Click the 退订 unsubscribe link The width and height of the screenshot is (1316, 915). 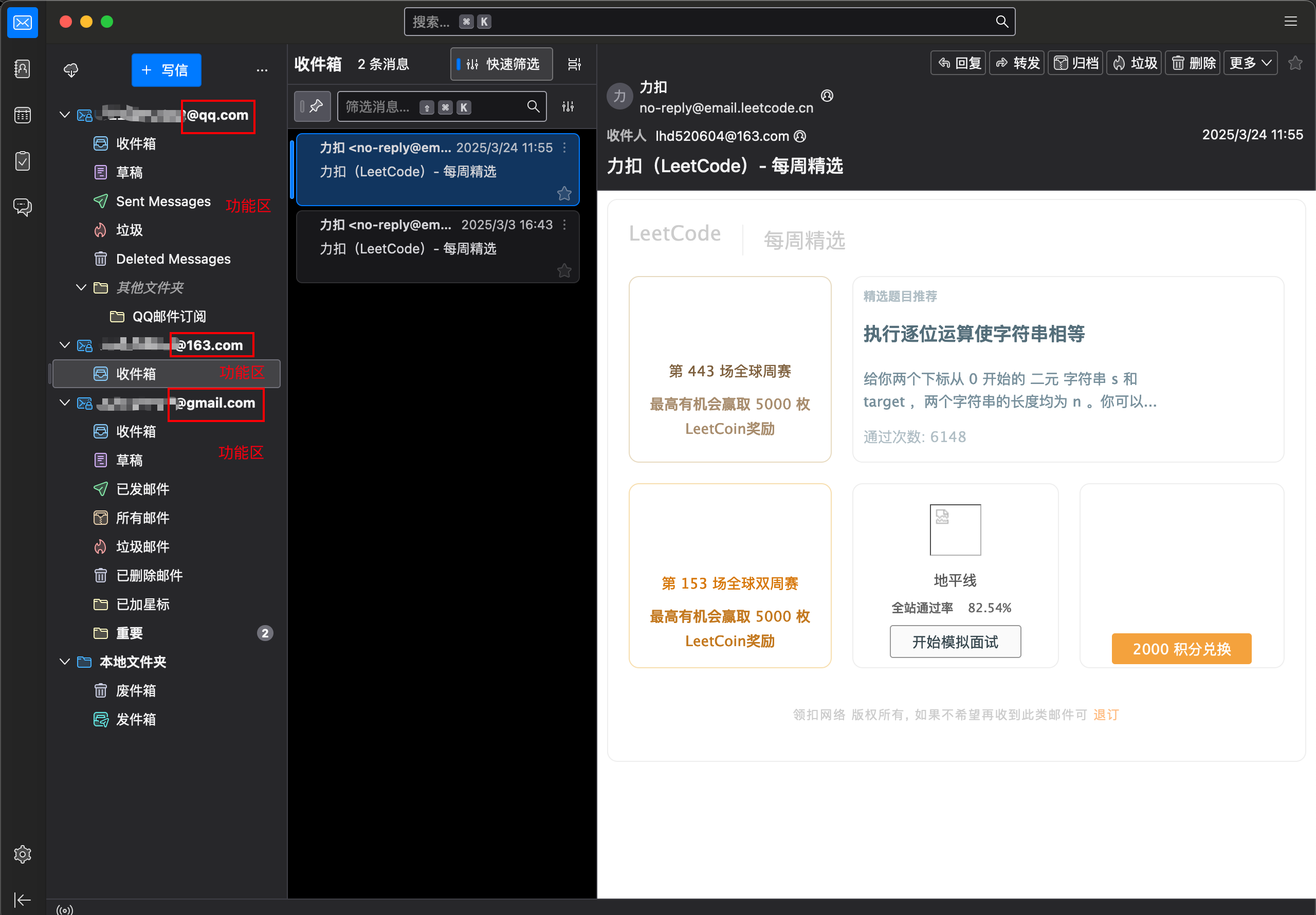pyautogui.click(x=1105, y=715)
